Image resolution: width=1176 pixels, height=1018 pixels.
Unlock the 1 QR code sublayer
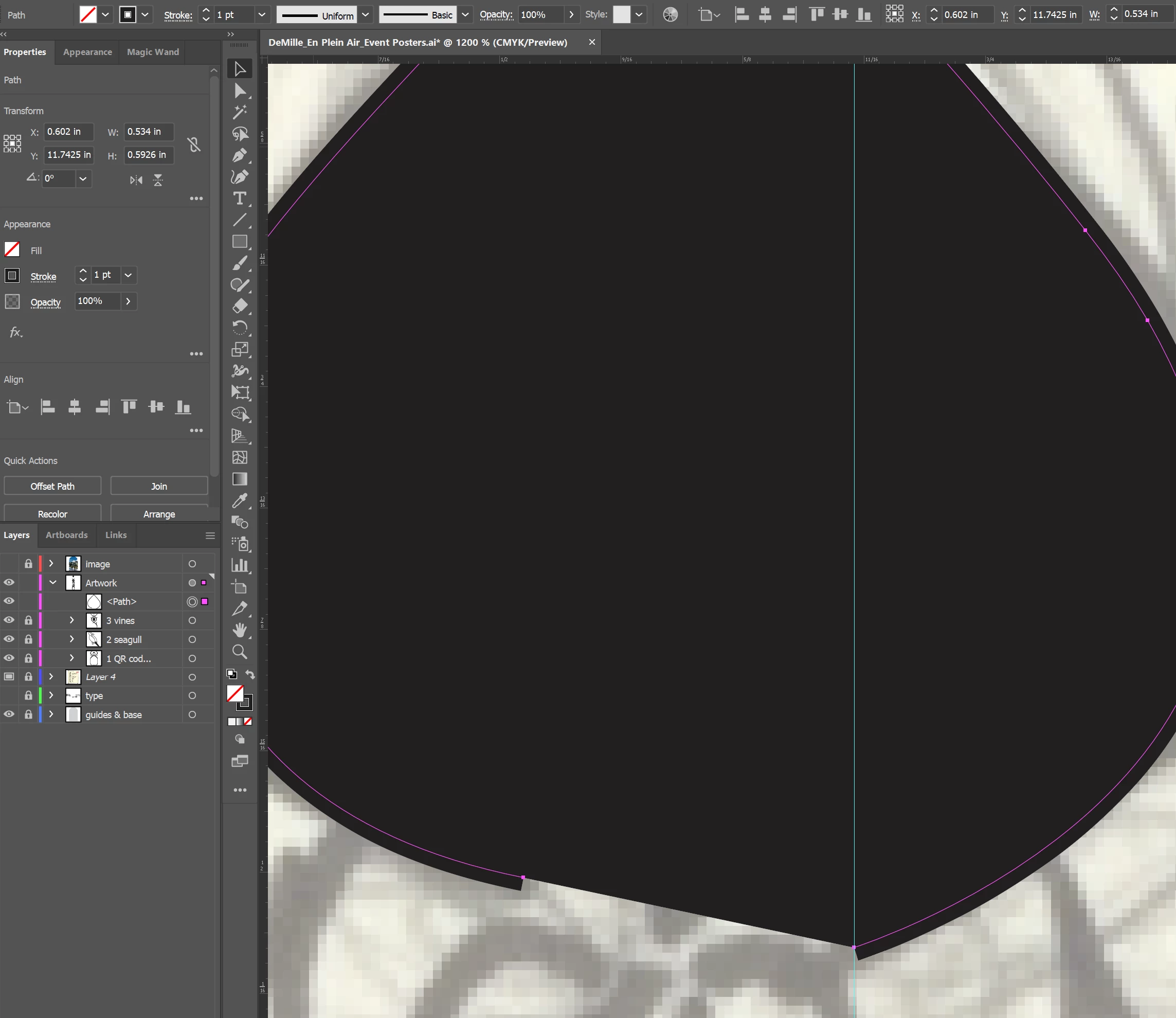click(x=28, y=658)
